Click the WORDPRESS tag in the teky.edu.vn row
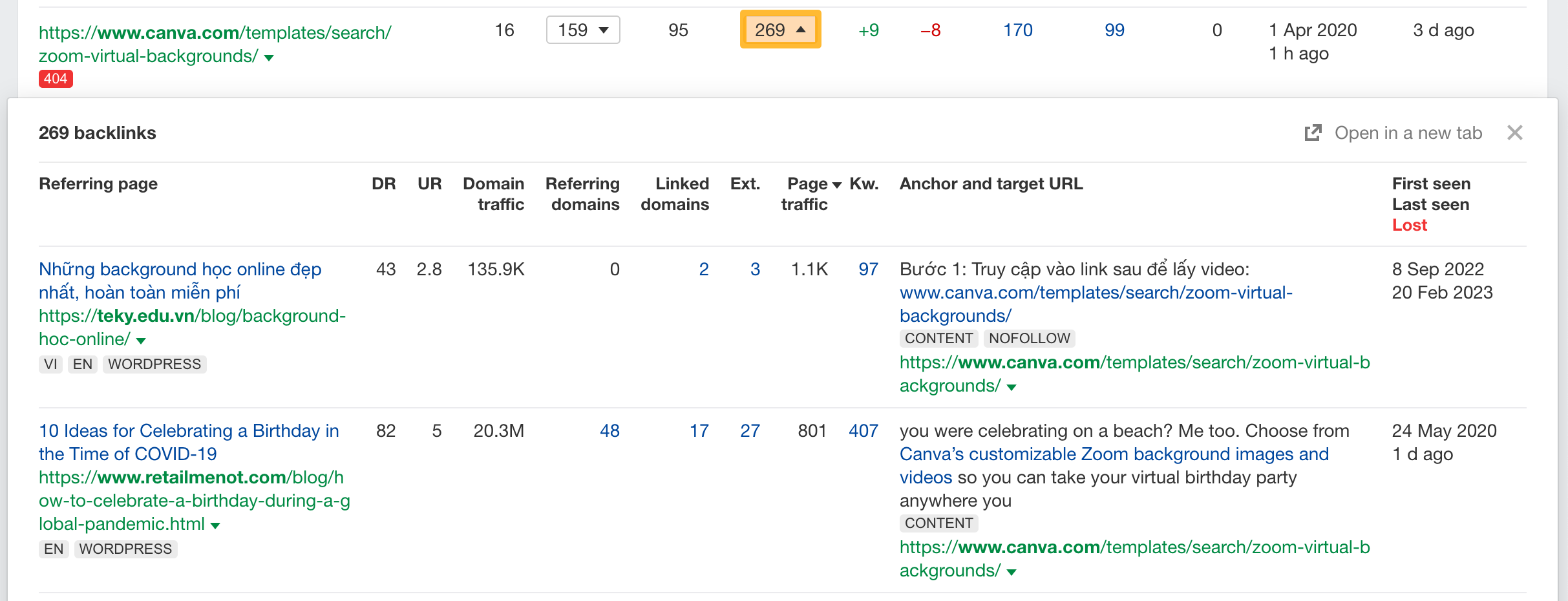1568x601 pixels. (154, 364)
